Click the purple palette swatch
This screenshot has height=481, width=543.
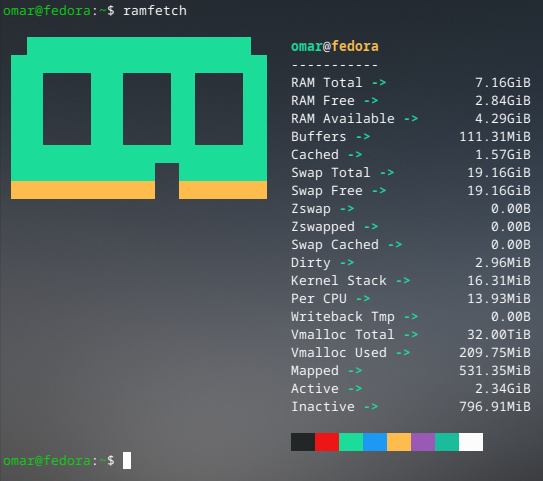[x=423, y=442]
